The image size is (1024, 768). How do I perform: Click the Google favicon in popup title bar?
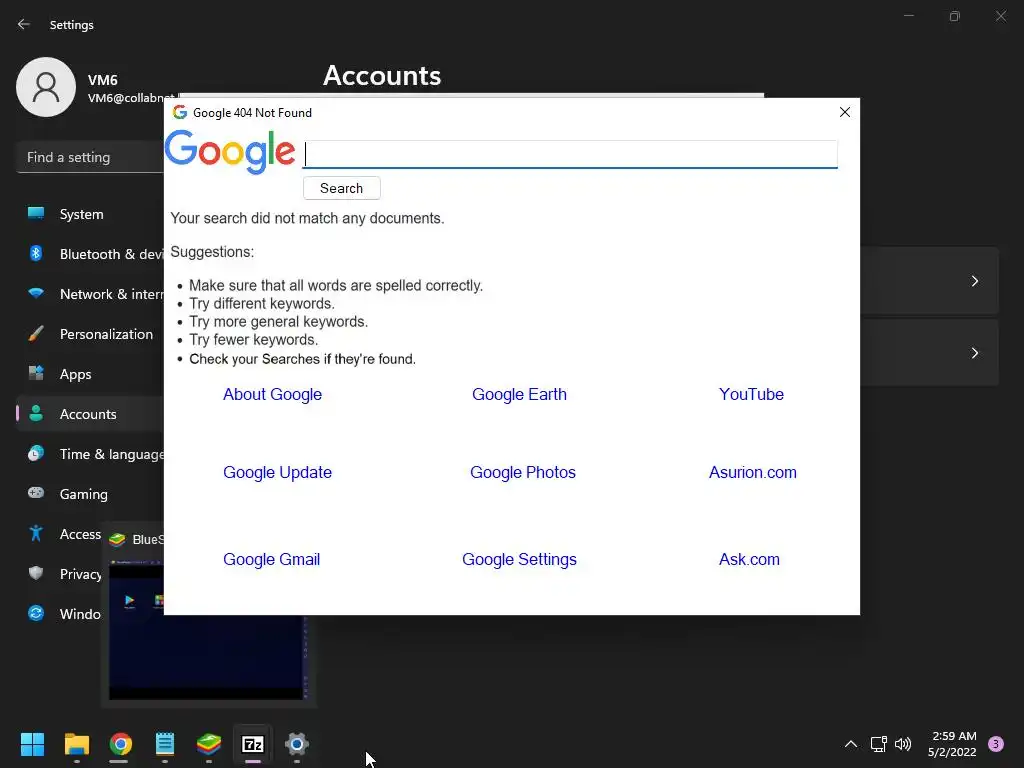[x=180, y=112]
